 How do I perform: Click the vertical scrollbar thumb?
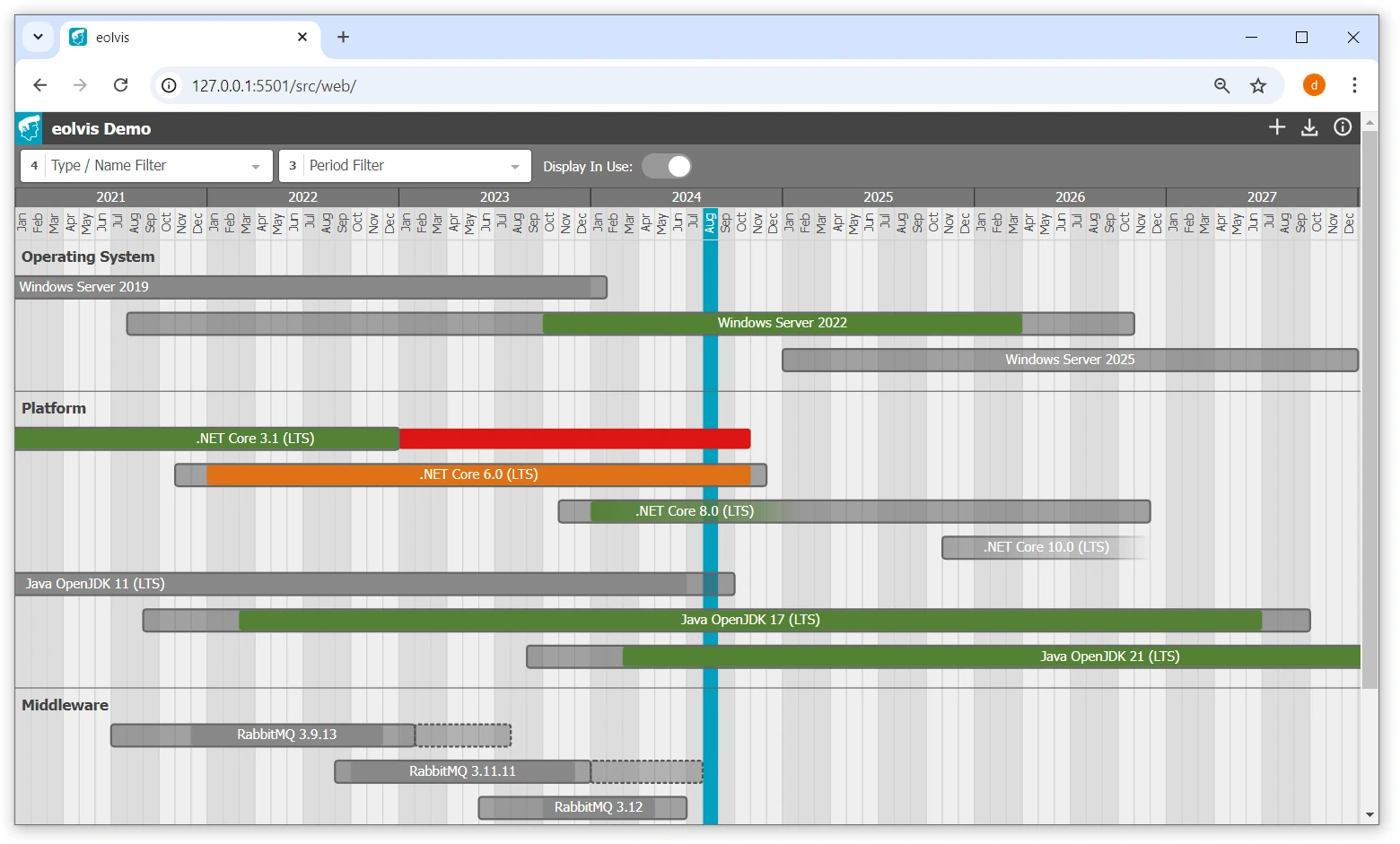coord(1369,410)
